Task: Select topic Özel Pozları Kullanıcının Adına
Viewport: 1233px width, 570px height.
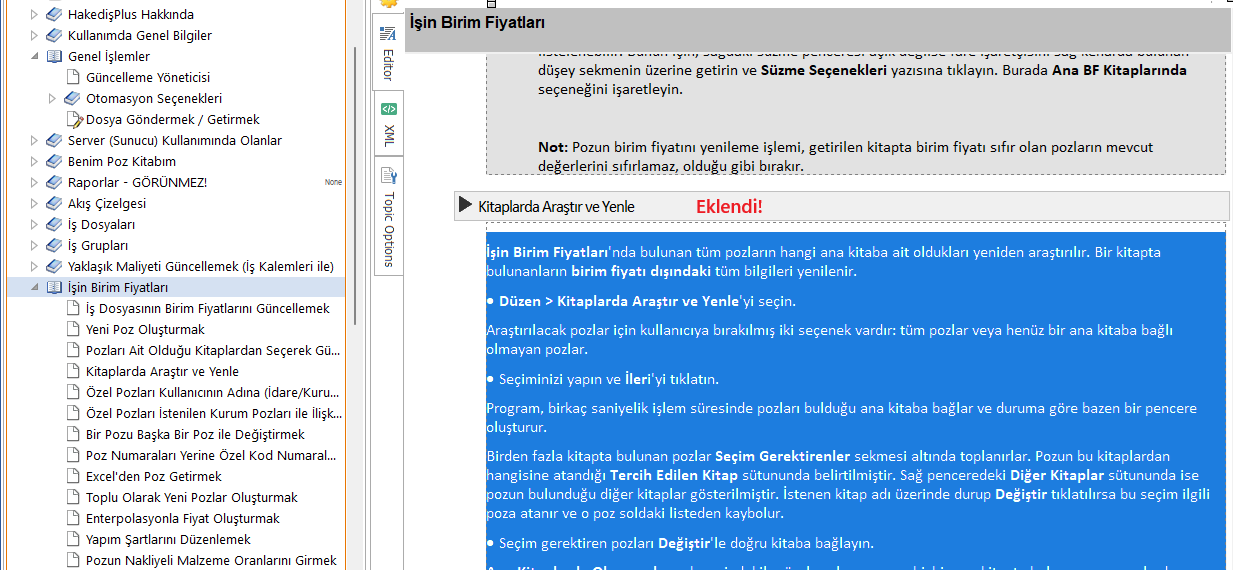Action: [x=213, y=393]
